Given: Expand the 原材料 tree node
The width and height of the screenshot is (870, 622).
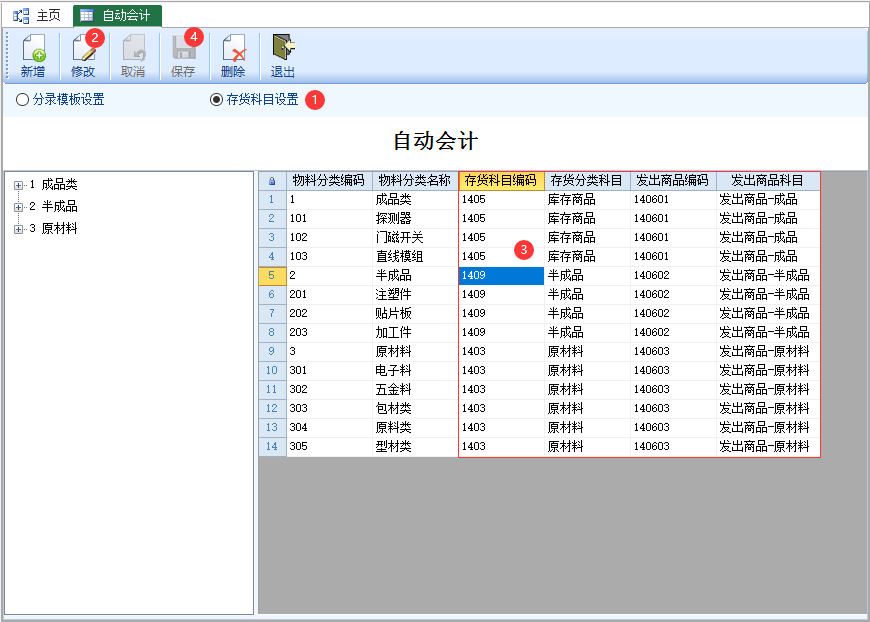Looking at the screenshot, I should tap(18, 229).
